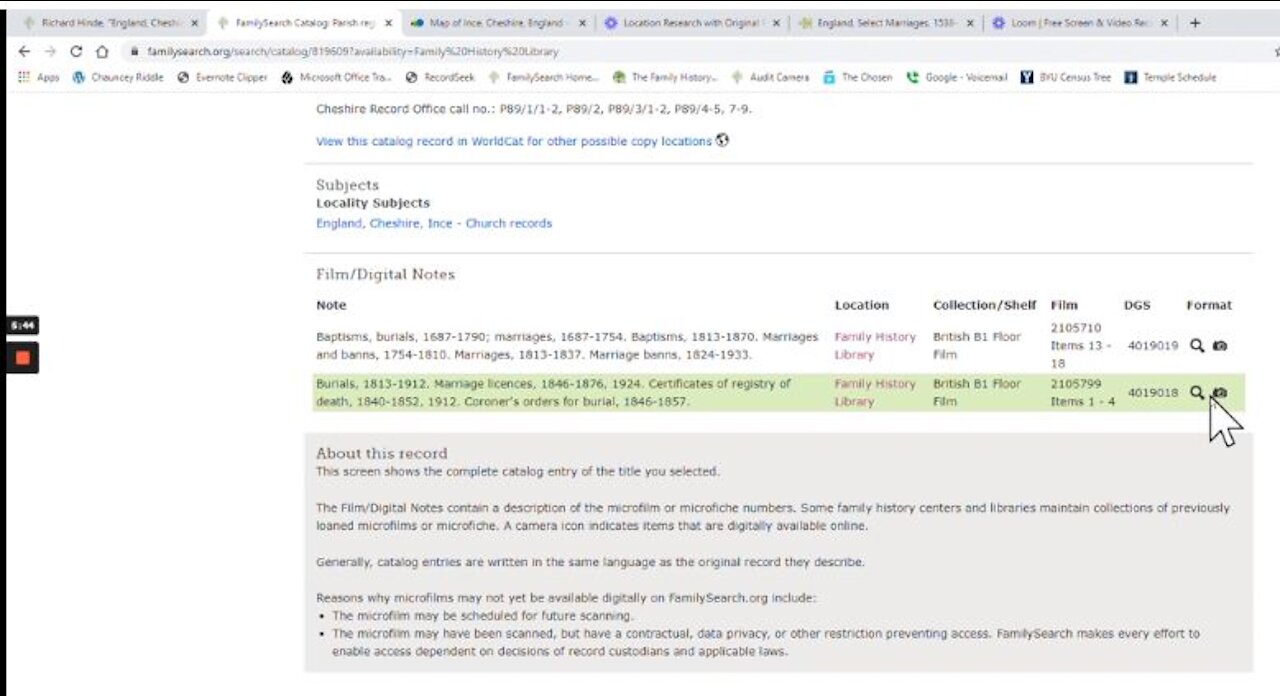The height and width of the screenshot is (696, 1280).
Task: Click DGS number 4019019
Action: [1153, 346]
